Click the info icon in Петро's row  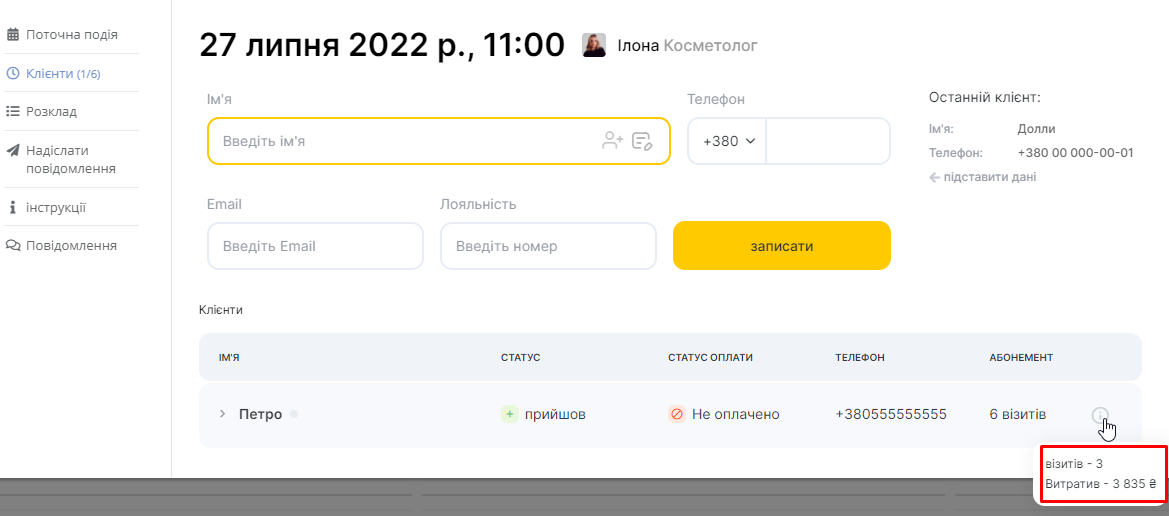[x=1100, y=415]
